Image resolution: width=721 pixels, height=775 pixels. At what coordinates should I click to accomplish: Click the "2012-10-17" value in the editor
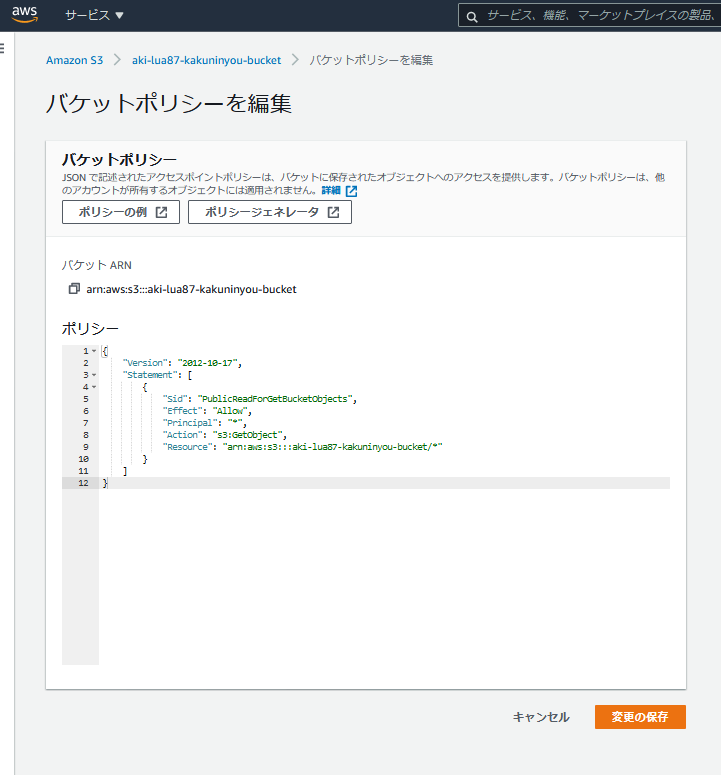(208, 363)
